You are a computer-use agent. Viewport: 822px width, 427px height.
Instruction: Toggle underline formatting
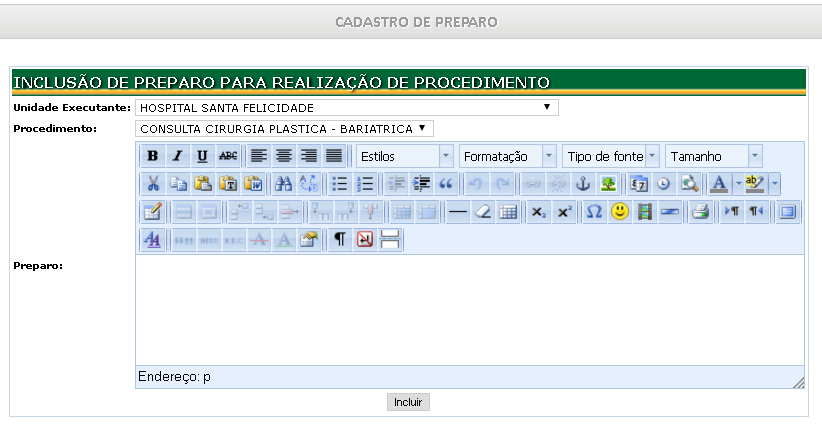(203, 156)
